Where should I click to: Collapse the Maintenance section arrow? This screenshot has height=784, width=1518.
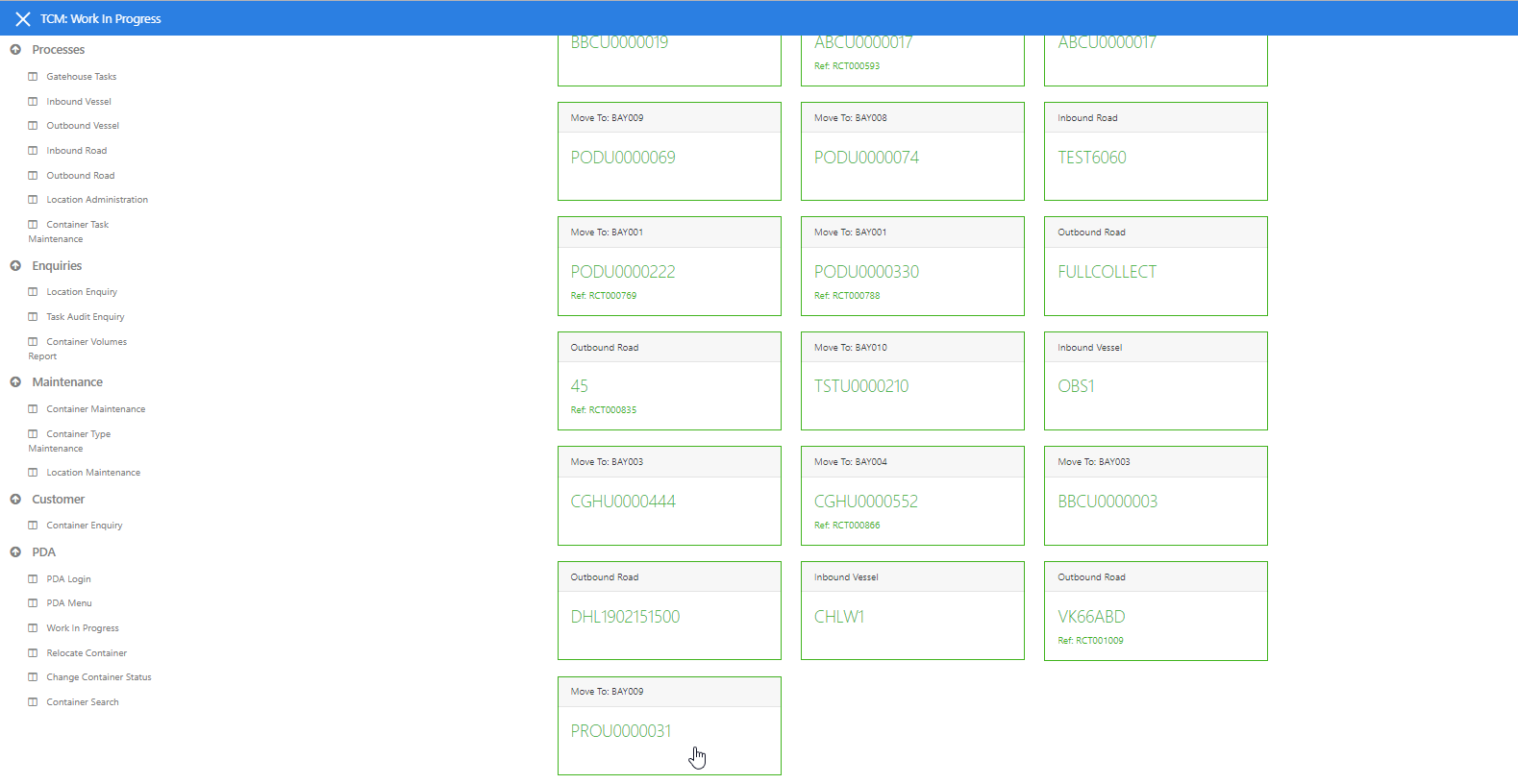coord(15,382)
